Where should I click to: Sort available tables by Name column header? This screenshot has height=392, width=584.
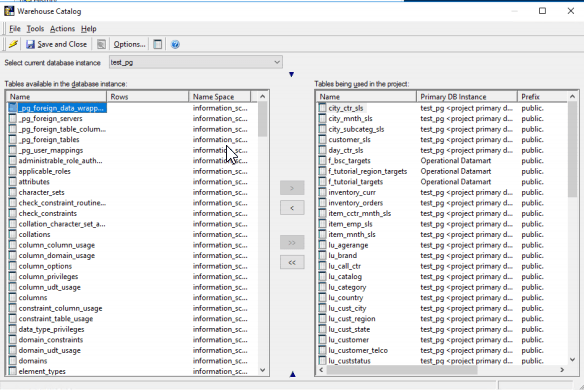pyautogui.click(x=57, y=97)
